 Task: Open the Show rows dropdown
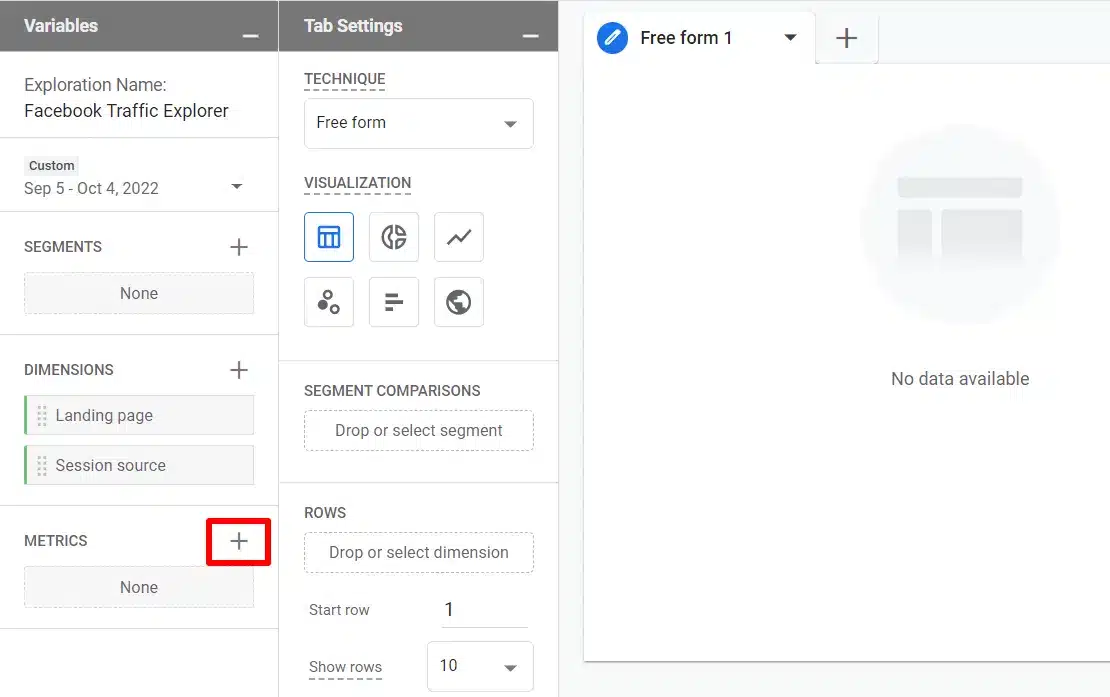point(480,666)
